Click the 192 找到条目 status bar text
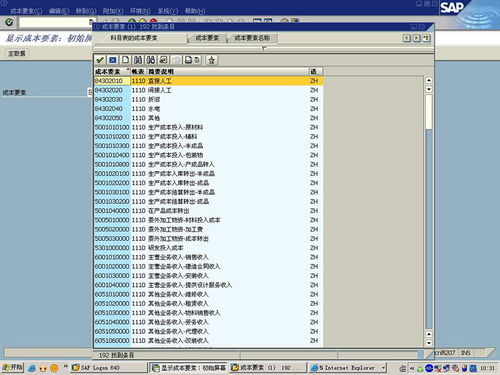The image size is (500, 375). (x=116, y=355)
